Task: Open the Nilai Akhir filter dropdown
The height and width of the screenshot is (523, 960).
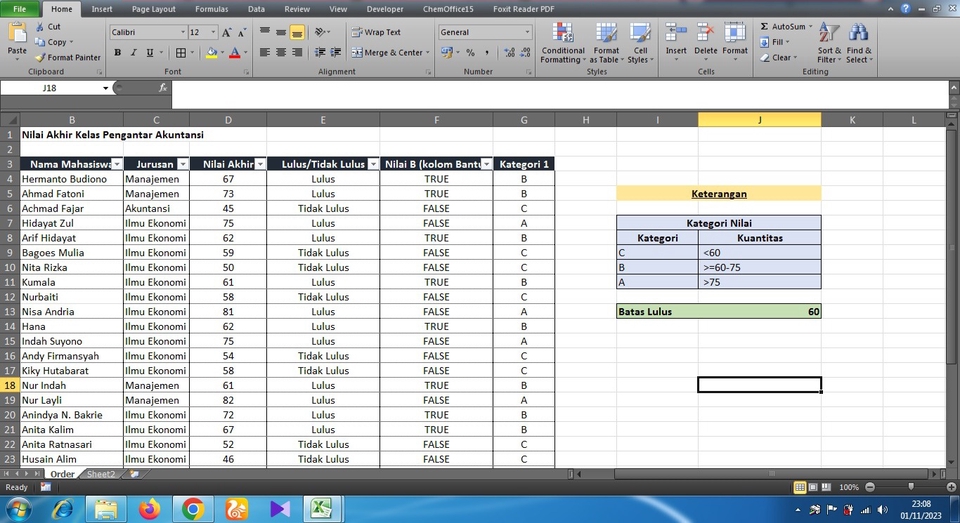Action: (x=260, y=164)
